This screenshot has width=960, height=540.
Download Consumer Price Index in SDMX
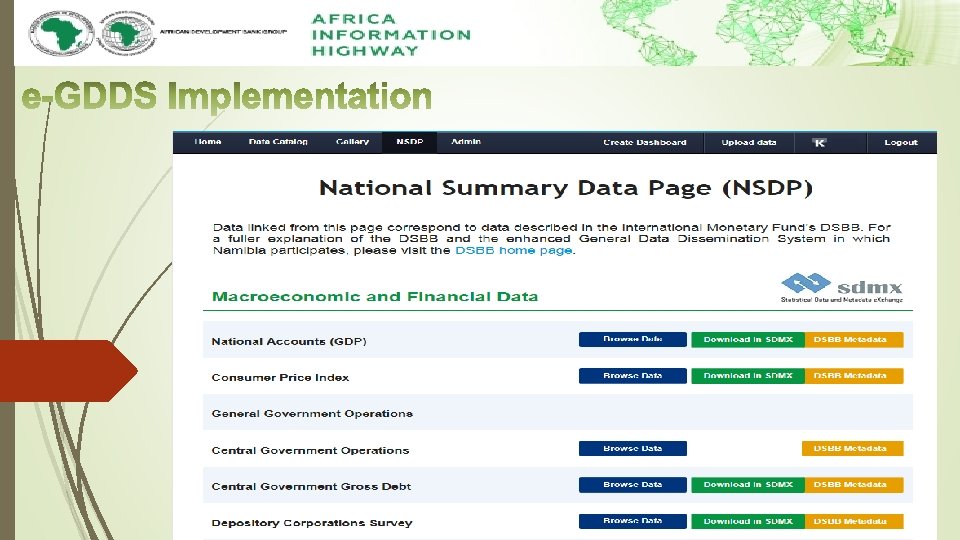coord(748,376)
